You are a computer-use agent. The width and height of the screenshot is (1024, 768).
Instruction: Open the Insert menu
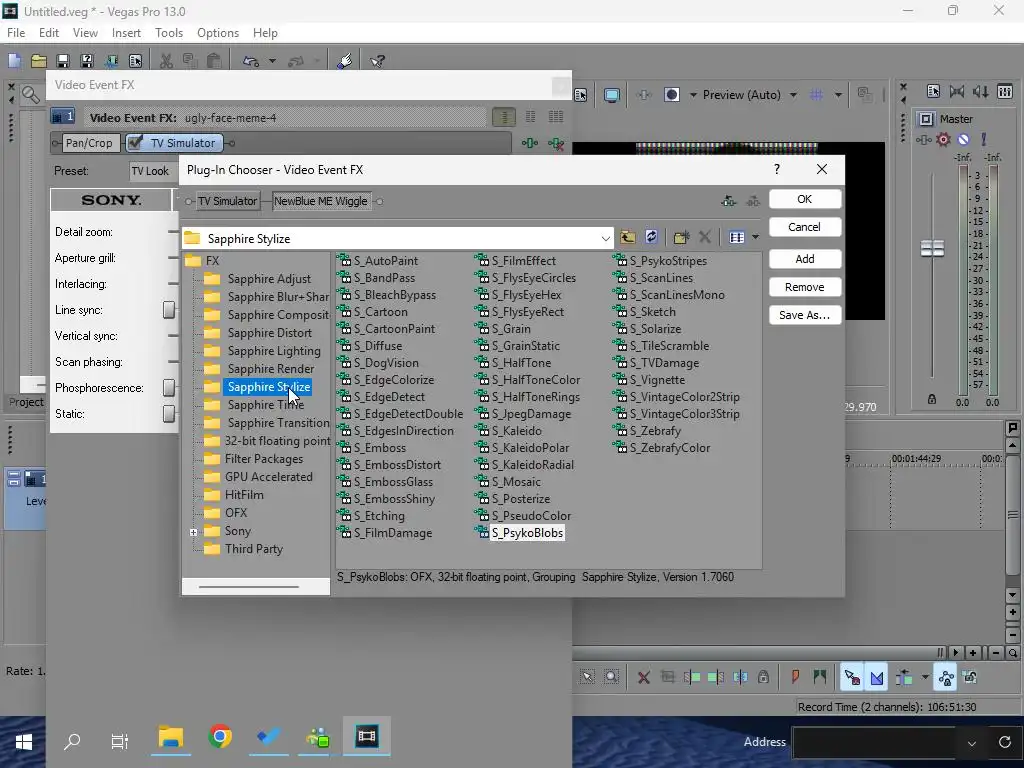coord(126,33)
